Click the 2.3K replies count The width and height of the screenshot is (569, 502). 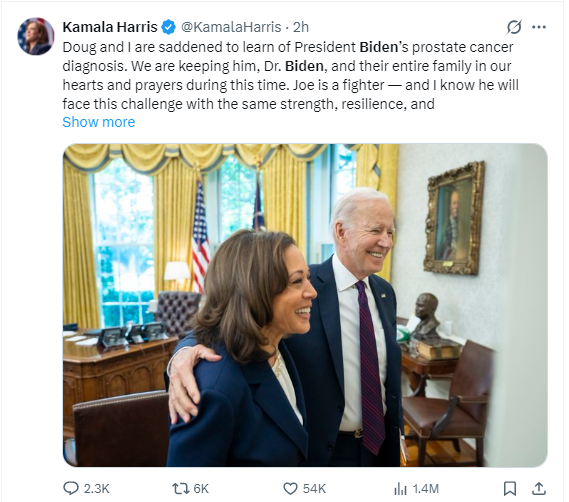click(x=97, y=489)
